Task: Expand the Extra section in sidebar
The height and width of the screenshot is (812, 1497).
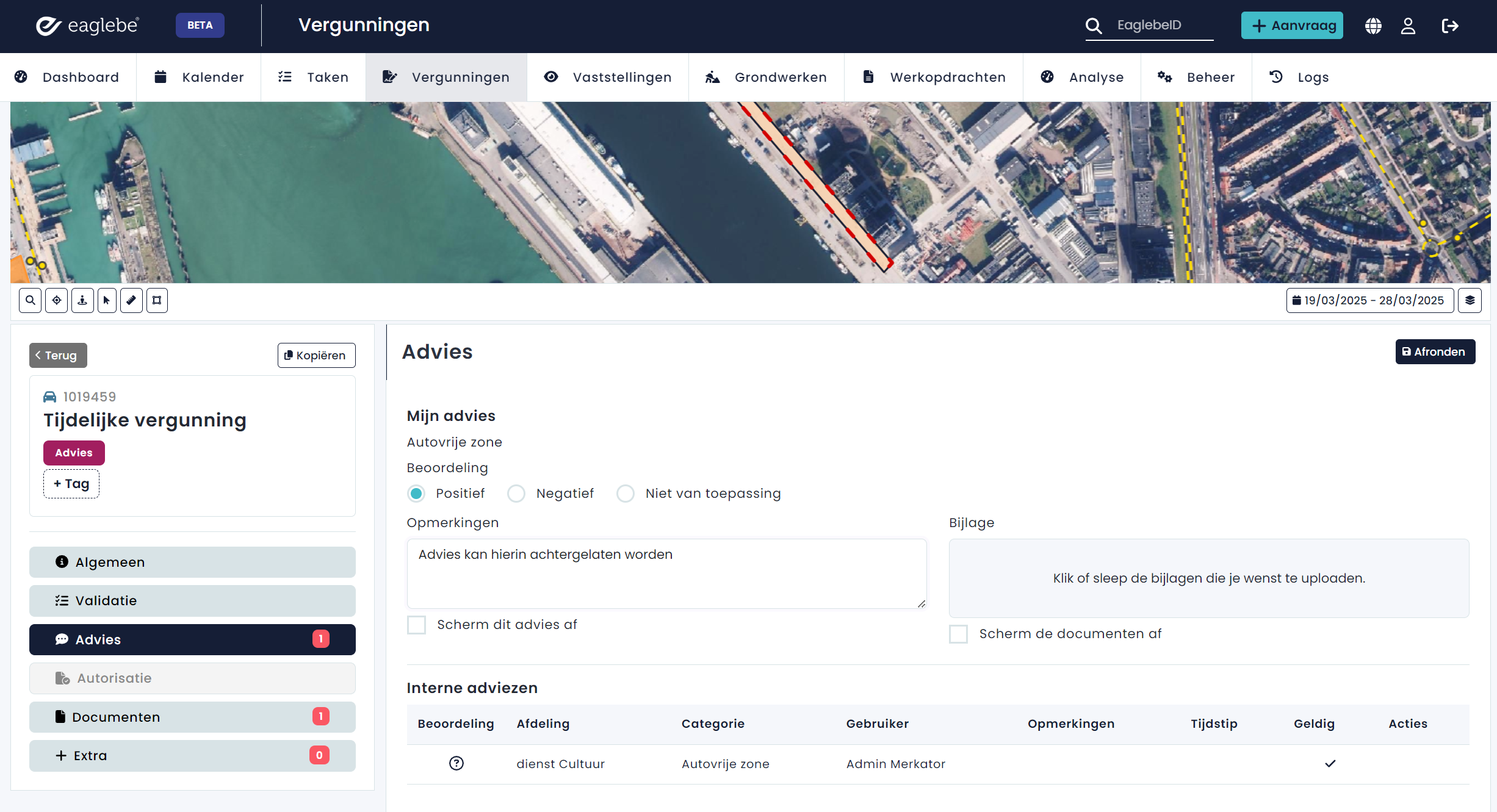Action: (192, 756)
